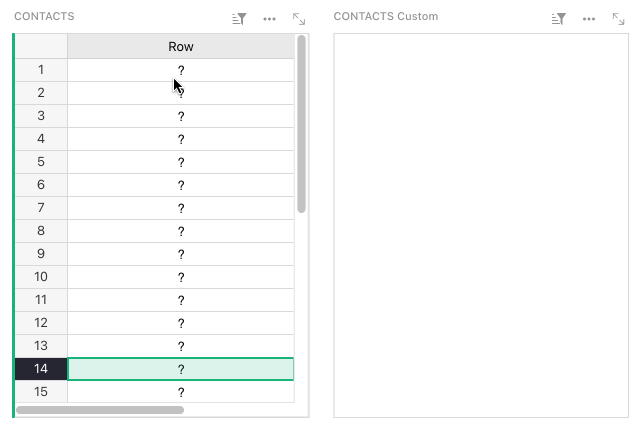
Task: Open the CONTACTS widget three-dot menu
Action: 269,18
